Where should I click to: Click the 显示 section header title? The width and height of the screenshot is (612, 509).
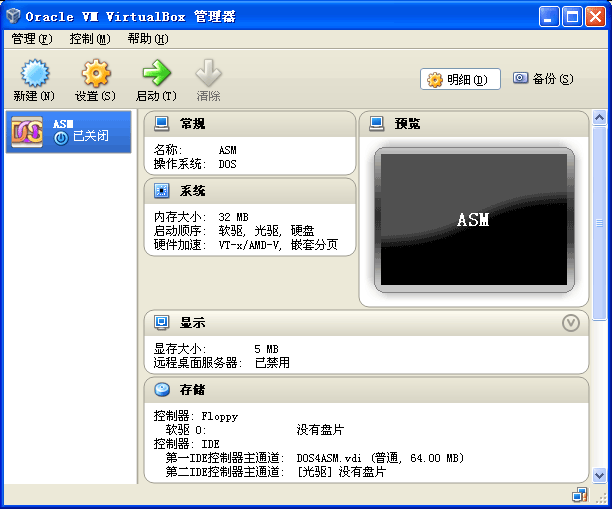tap(192, 323)
